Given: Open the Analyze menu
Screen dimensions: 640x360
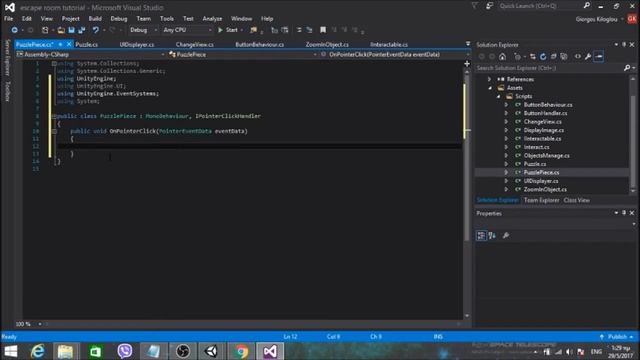Looking at the screenshot, I should coord(212,18).
